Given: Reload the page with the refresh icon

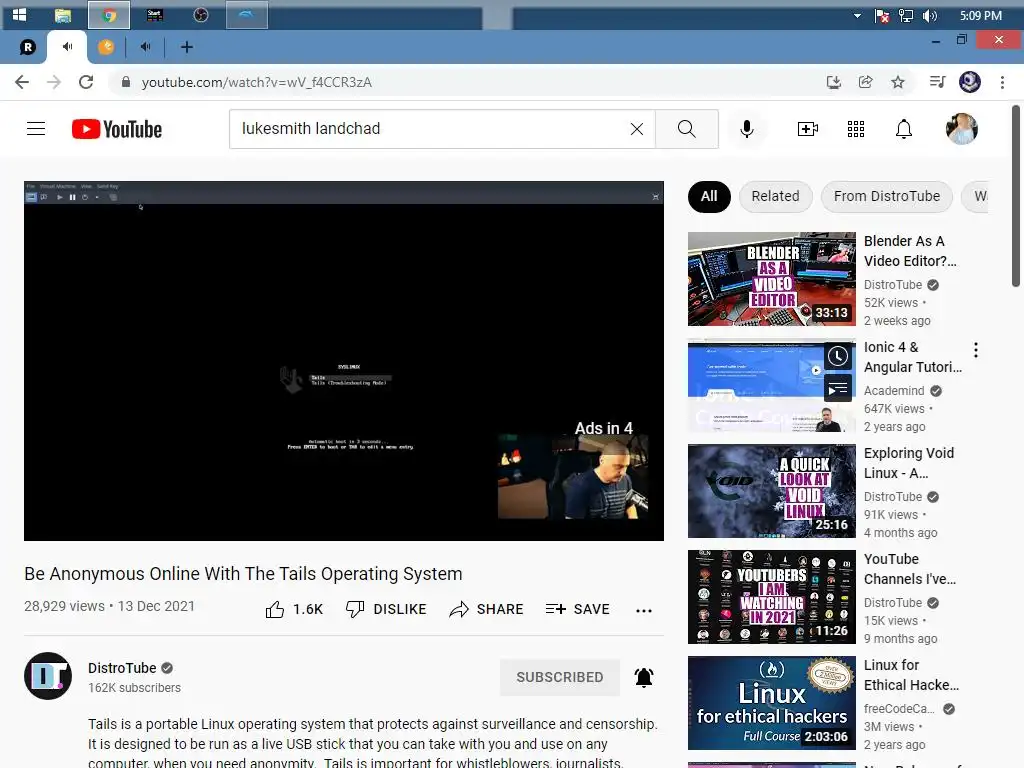Looking at the screenshot, I should [x=86, y=82].
